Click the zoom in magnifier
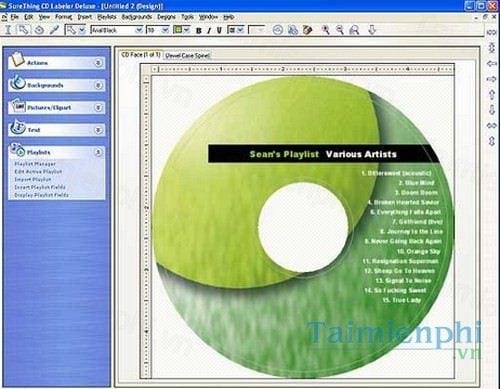 point(326,30)
